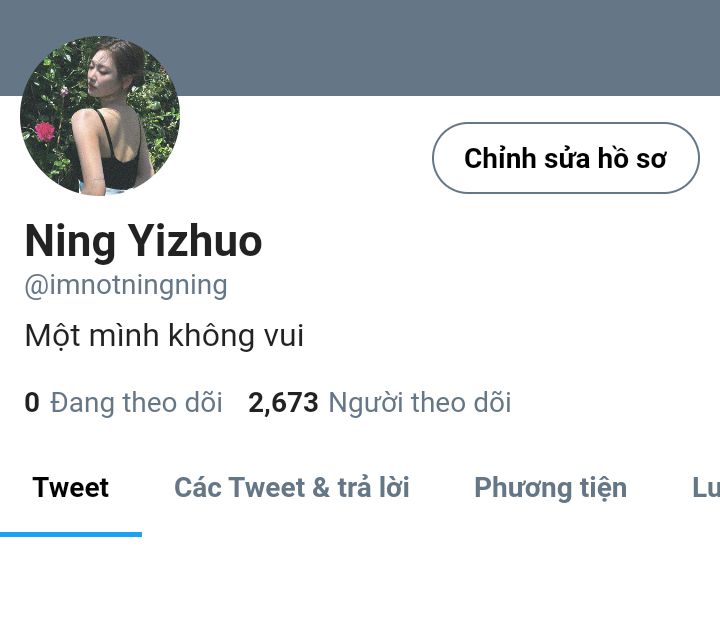The image size is (720, 641).
Task: Open the circular profile avatar photo
Action: pyautogui.click(x=100, y=116)
